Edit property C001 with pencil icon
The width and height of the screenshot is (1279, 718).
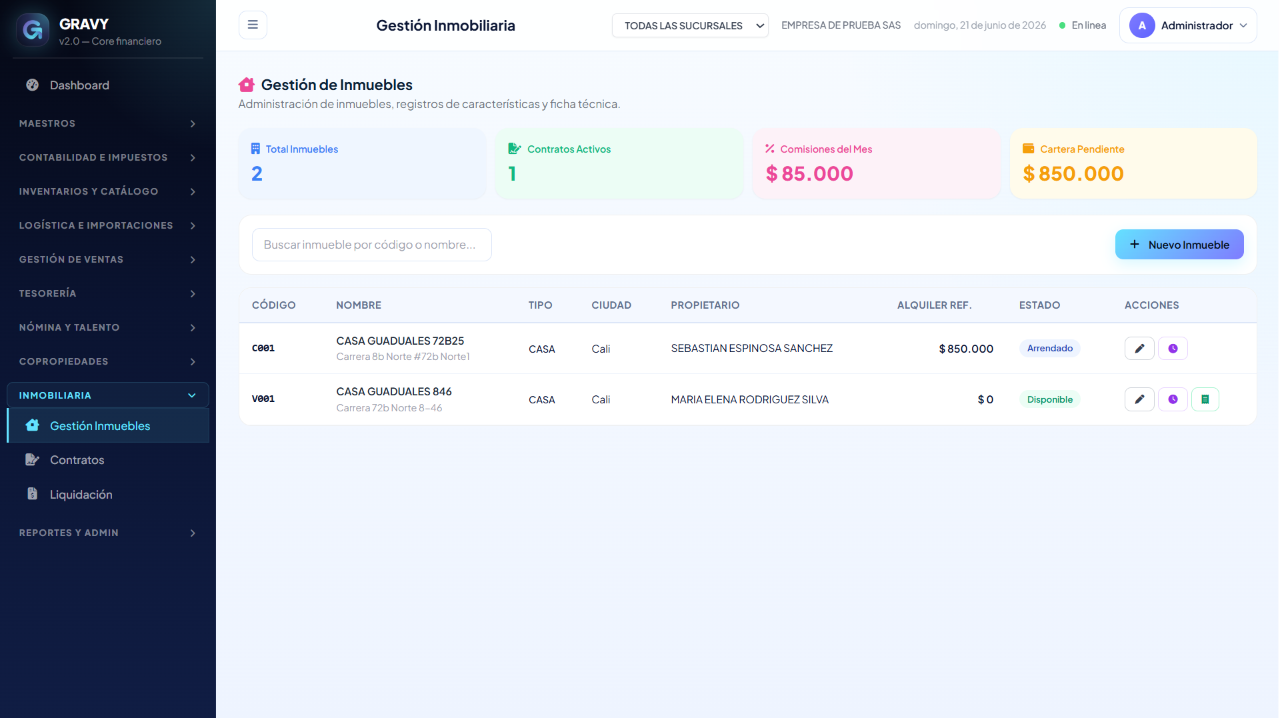[1139, 349]
